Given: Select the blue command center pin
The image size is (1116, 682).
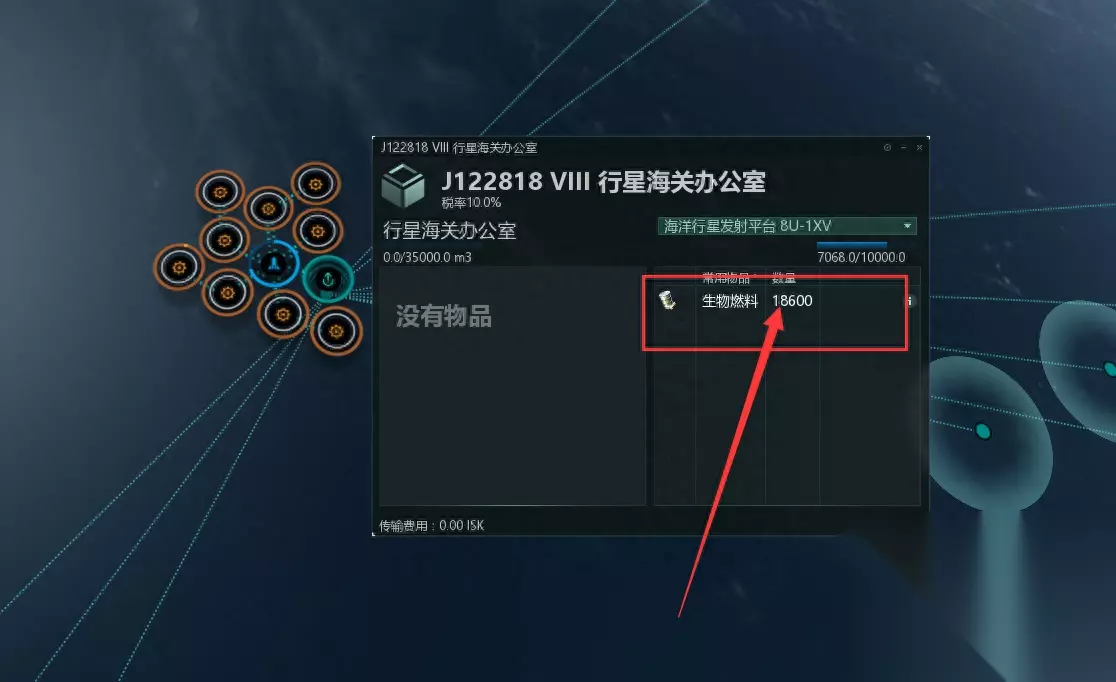Looking at the screenshot, I should pos(273,264).
